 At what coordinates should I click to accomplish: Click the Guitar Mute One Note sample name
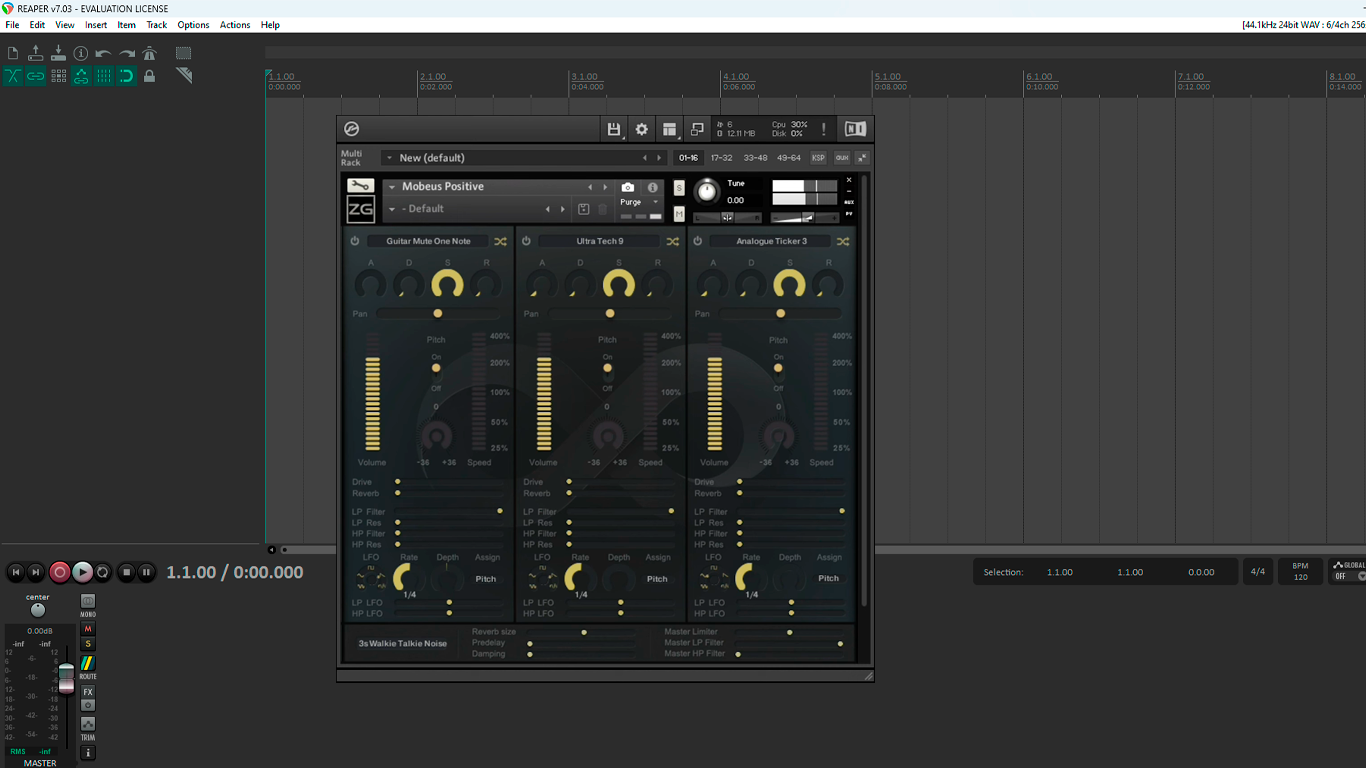(x=428, y=241)
